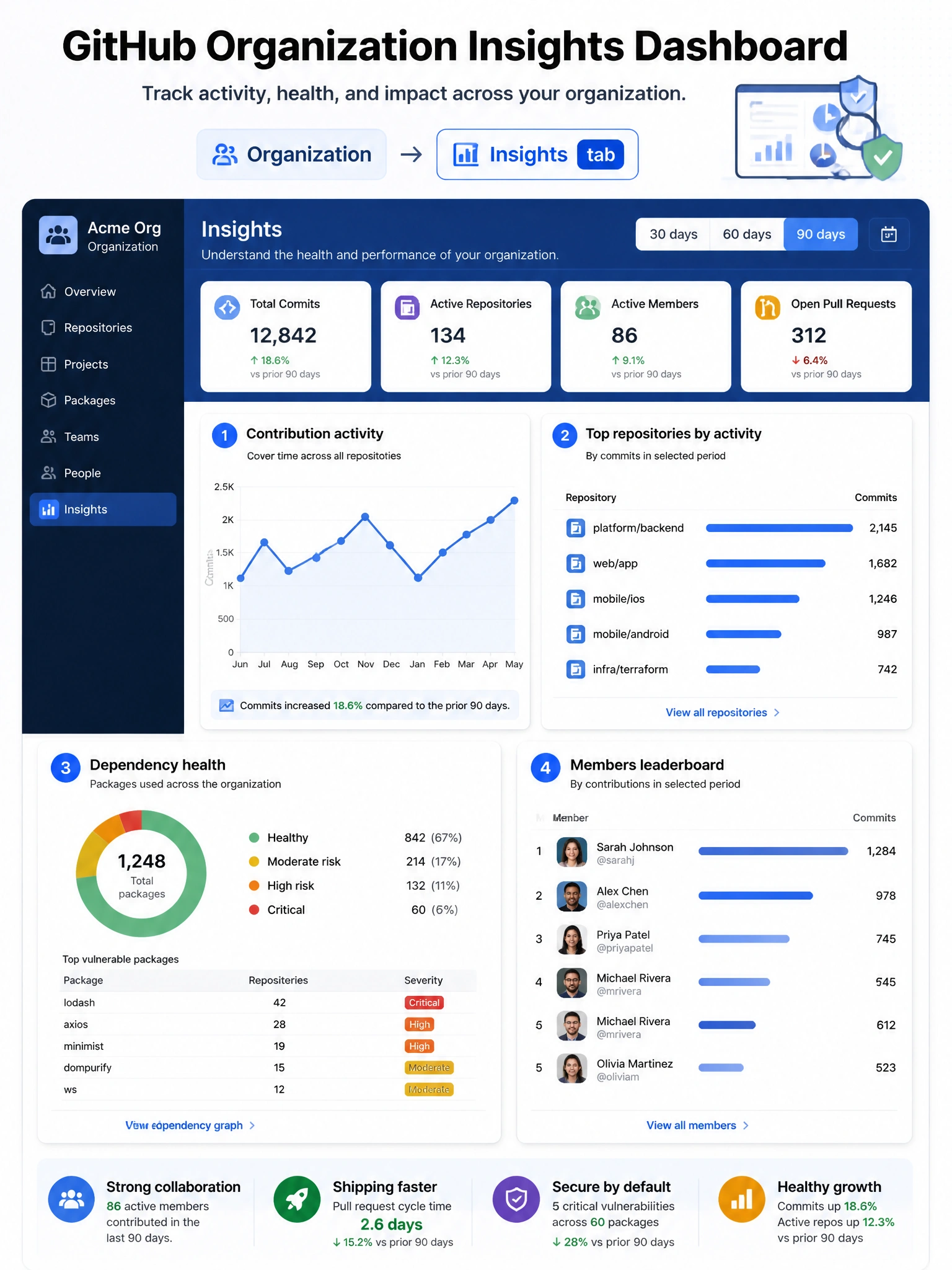Click the Healthy growth bar chart icon

pyautogui.click(x=742, y=1199)
